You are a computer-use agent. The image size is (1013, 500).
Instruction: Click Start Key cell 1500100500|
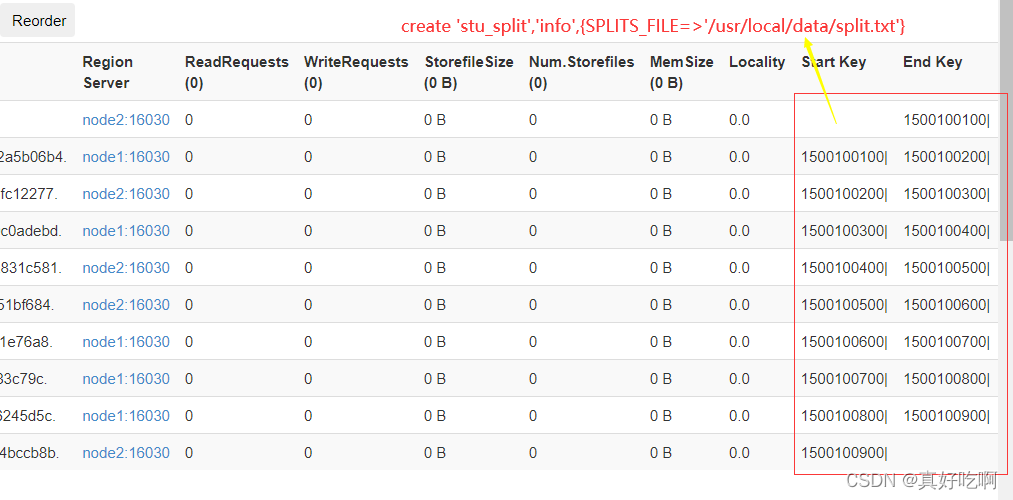tap(844, 304)
